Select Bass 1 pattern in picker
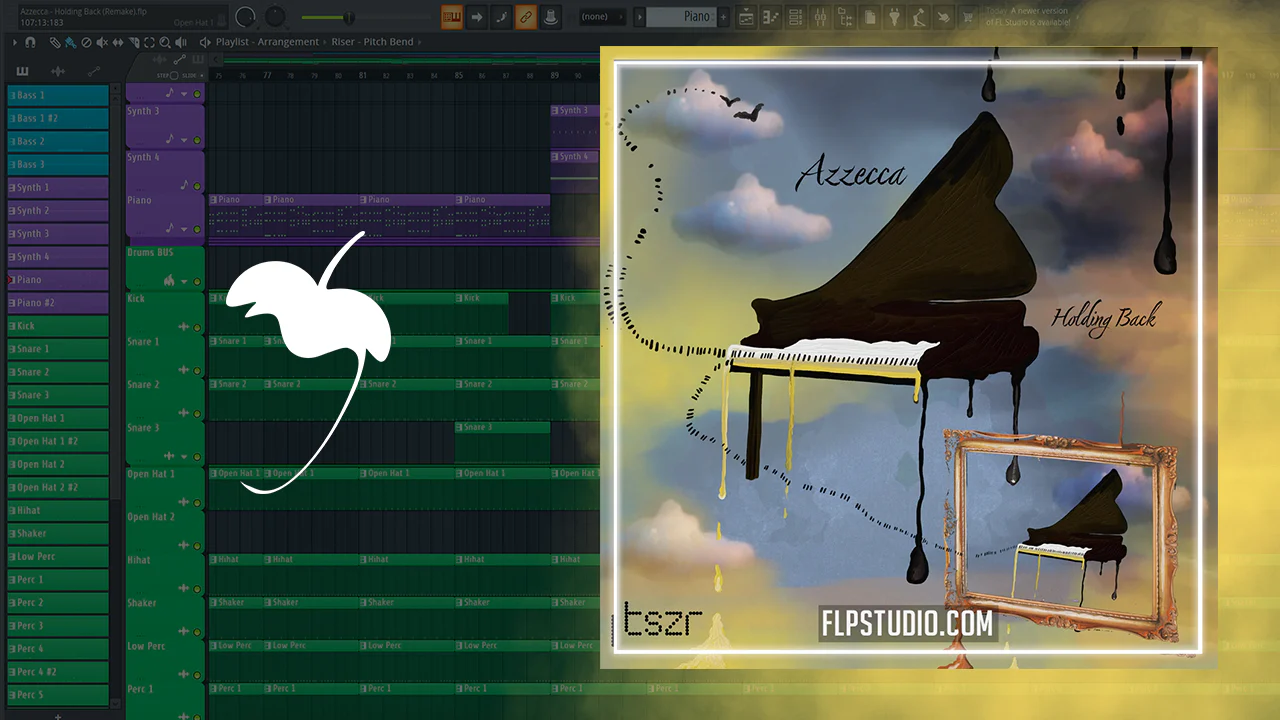This screenshot has width=1280, height=720. tap(58, 95)
